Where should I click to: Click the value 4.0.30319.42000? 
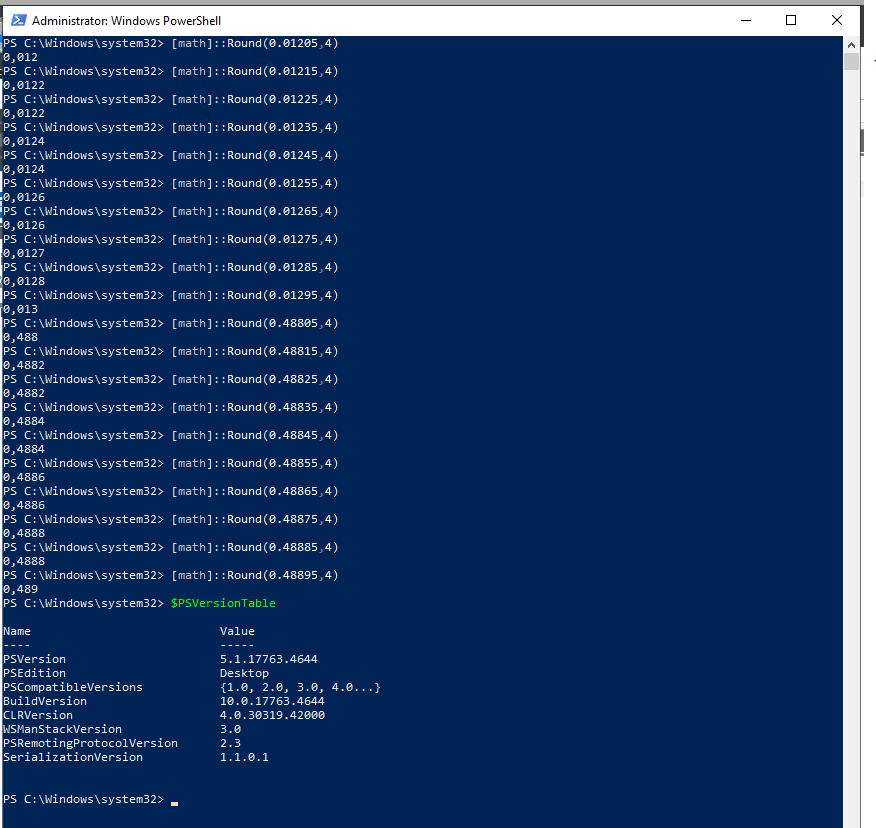click(x=272, y=715)
